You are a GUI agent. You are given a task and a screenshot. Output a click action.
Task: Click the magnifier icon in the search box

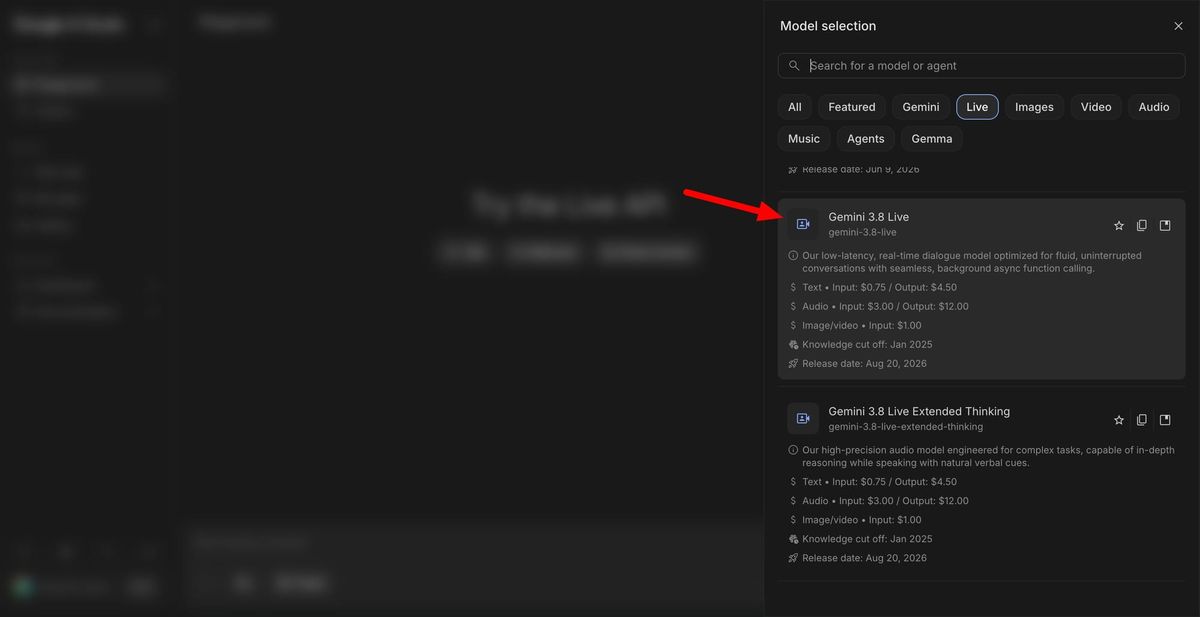tap(794, 65)
